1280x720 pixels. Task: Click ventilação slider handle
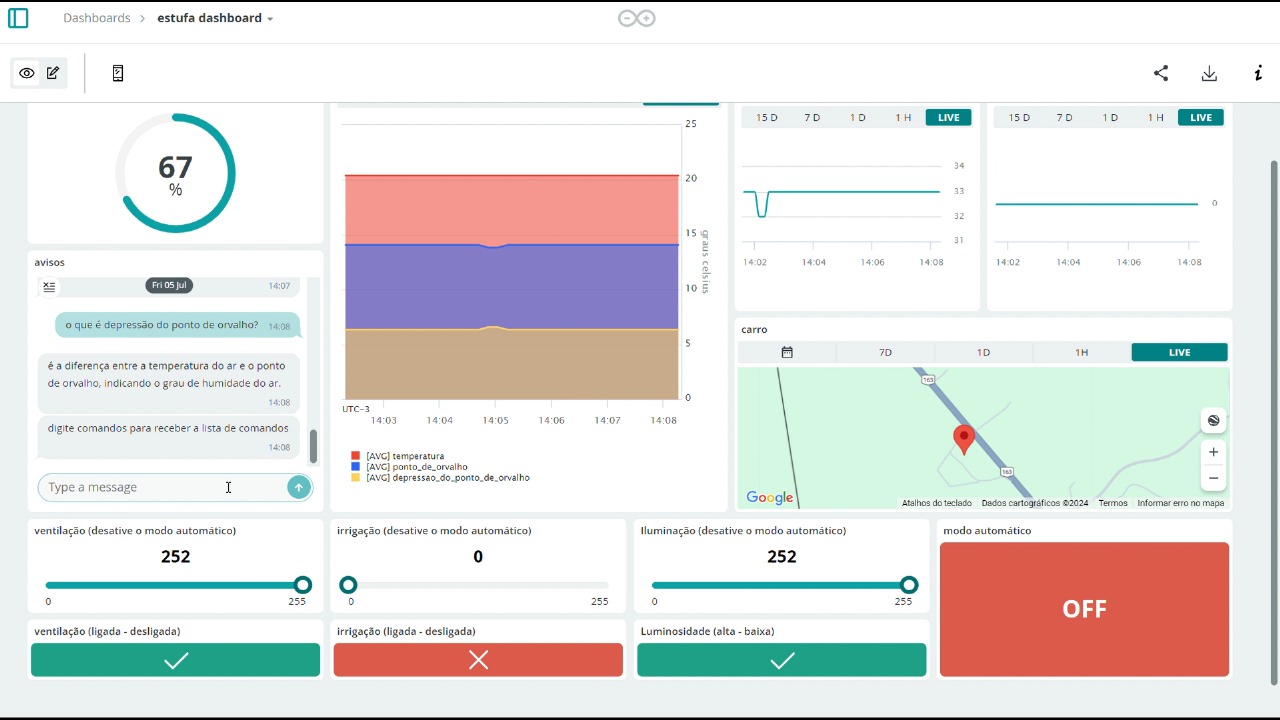303,585
